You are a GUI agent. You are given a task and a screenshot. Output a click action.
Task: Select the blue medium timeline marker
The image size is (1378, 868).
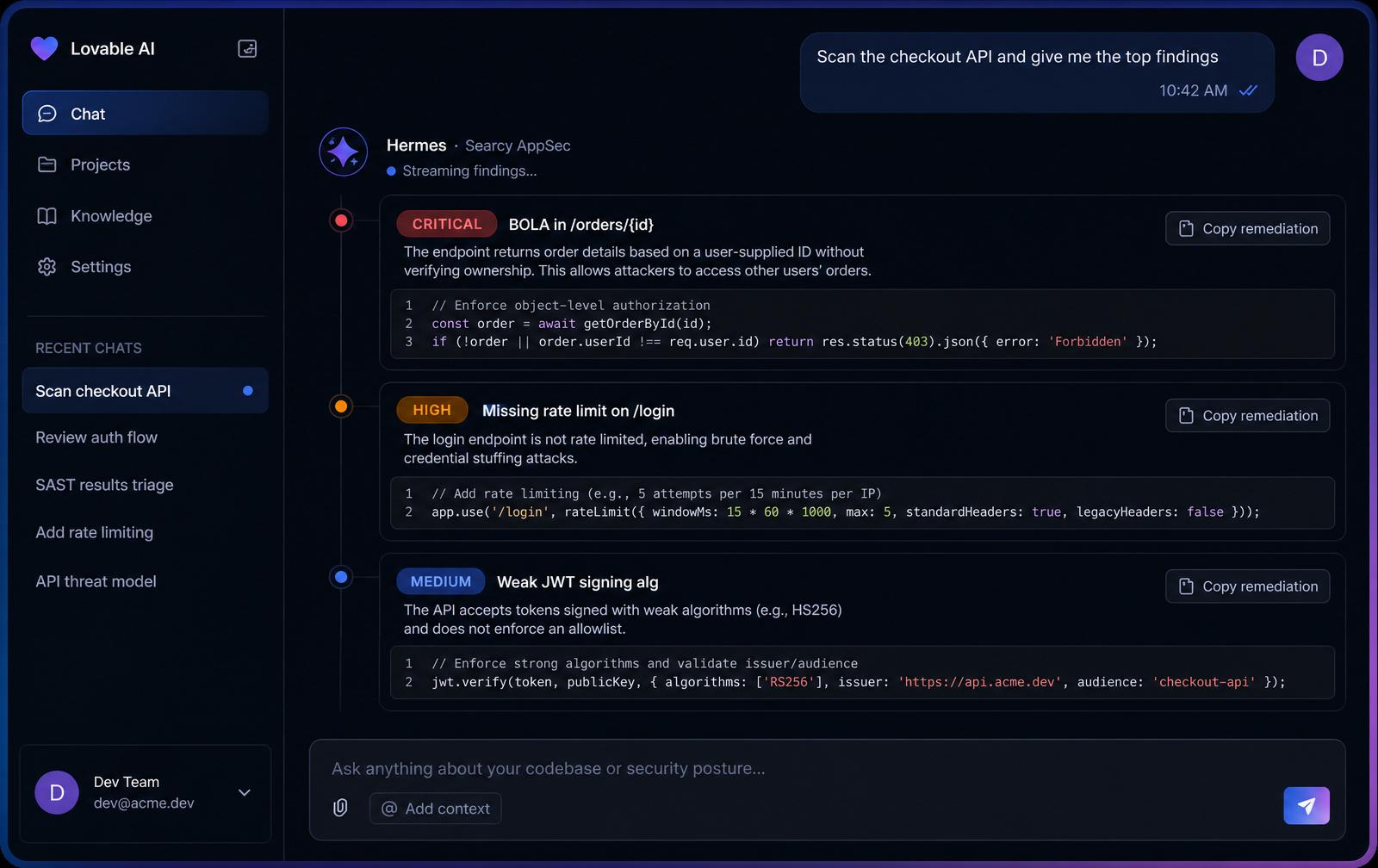point(342,577)
